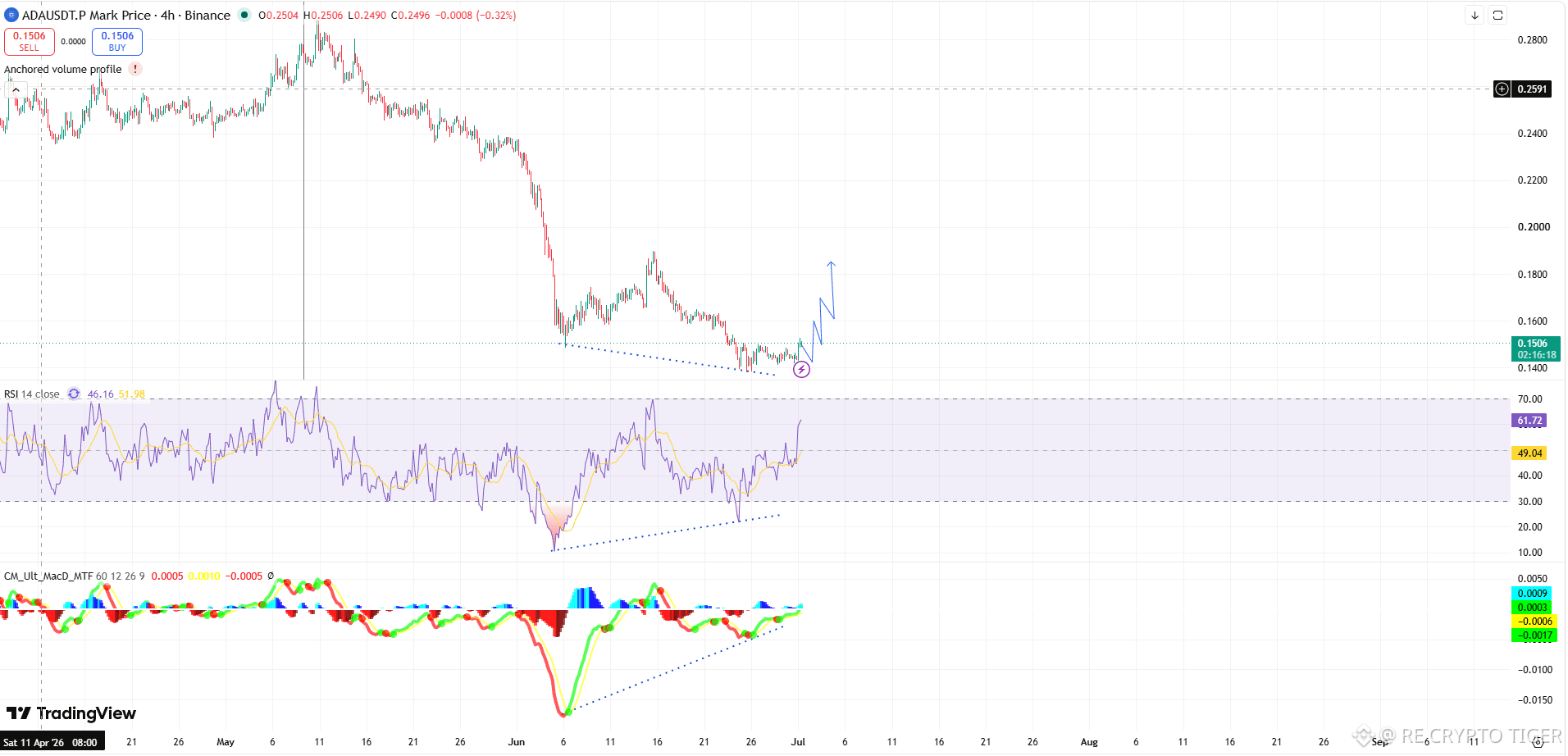This screenshot has width=1568, height=756.
Task: Select the RSI 14 close indicator title
Action: 32,394
